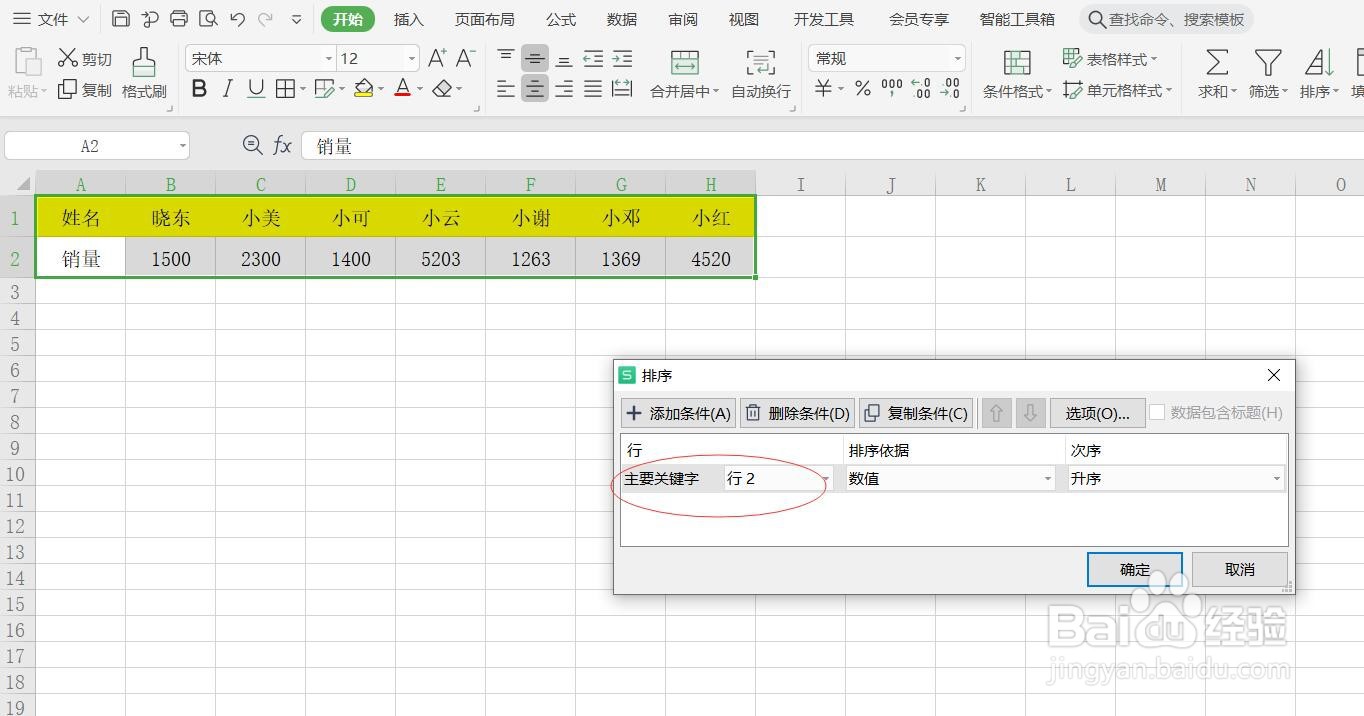This screenshot has width=1364, height=716.
Task: Click 添加条件(A) in sort dialog
Action: (x=678, y=413)
